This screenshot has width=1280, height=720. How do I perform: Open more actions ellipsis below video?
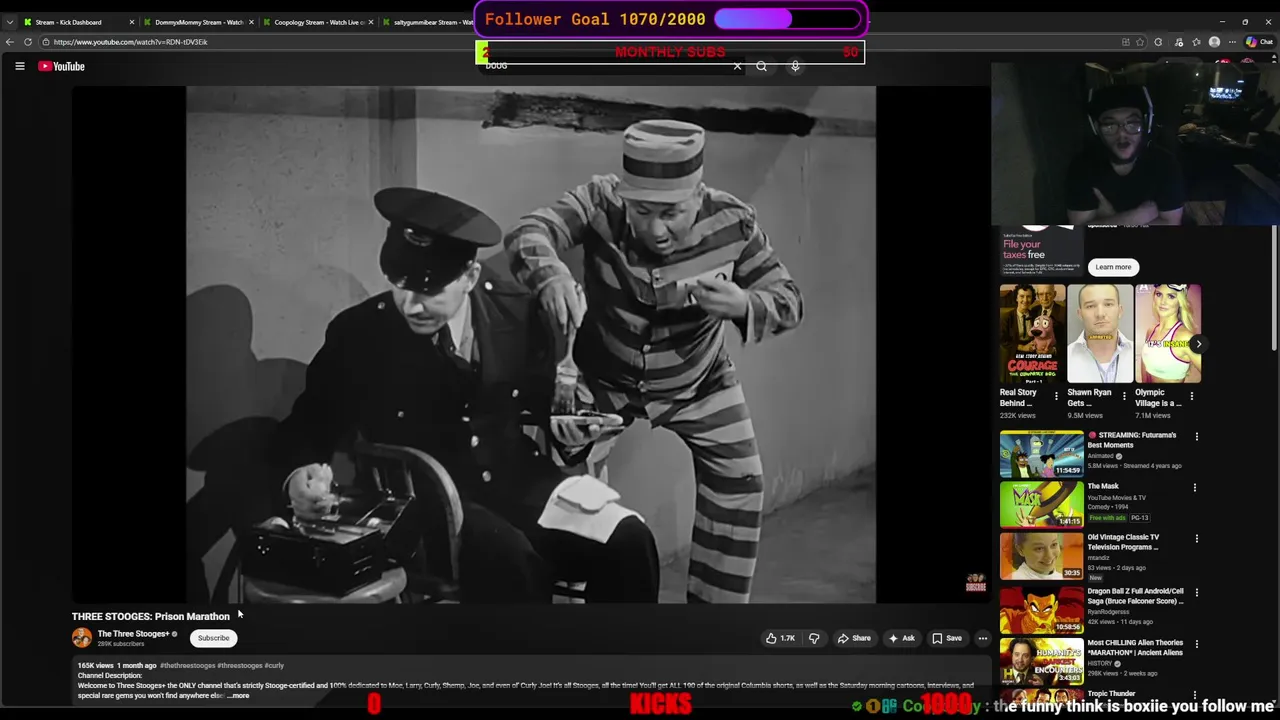[982, 638]
